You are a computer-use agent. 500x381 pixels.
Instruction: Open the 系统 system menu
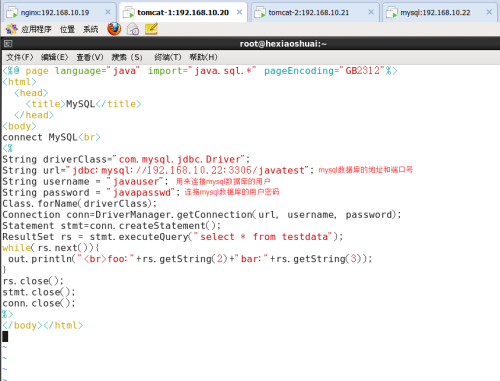click(x=90, y=29)
